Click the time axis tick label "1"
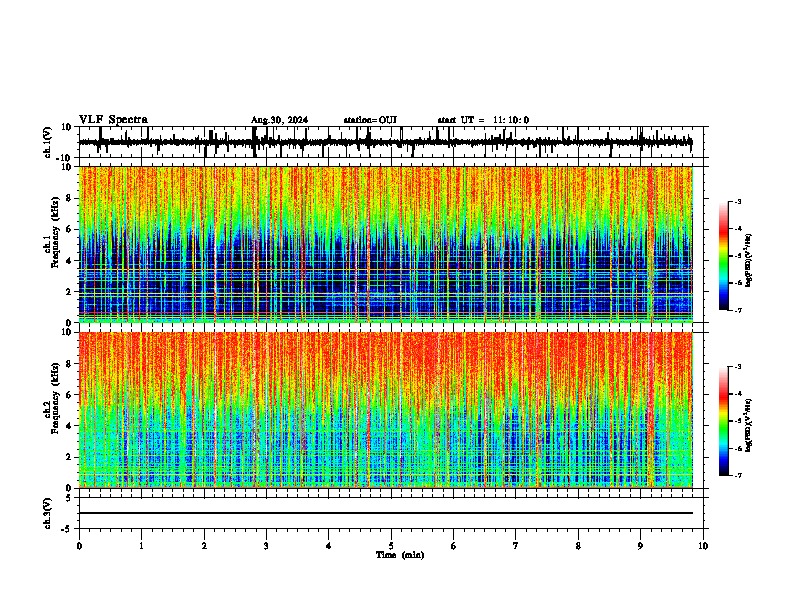 click(x=141, y=546)
